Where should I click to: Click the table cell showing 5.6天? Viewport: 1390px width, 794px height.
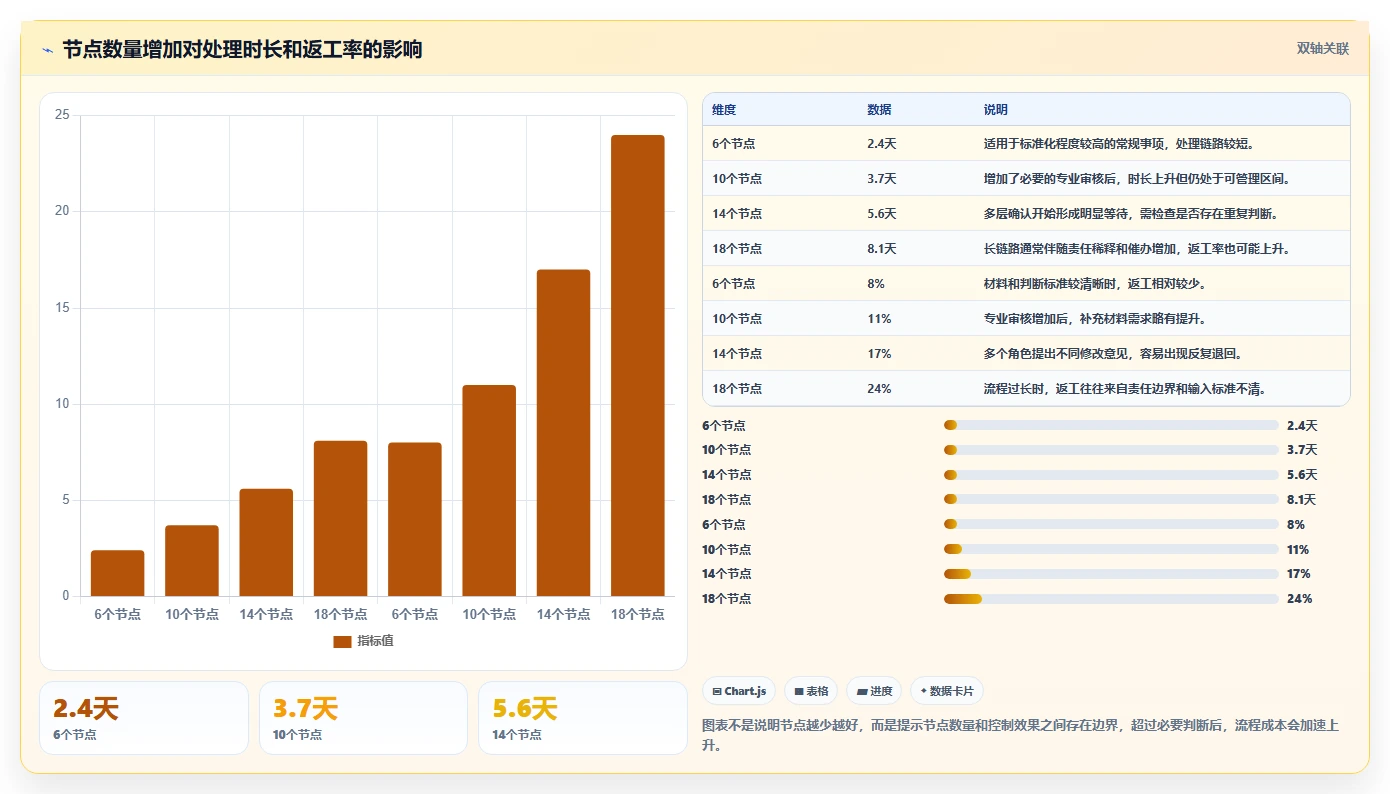tap(882, 214)
